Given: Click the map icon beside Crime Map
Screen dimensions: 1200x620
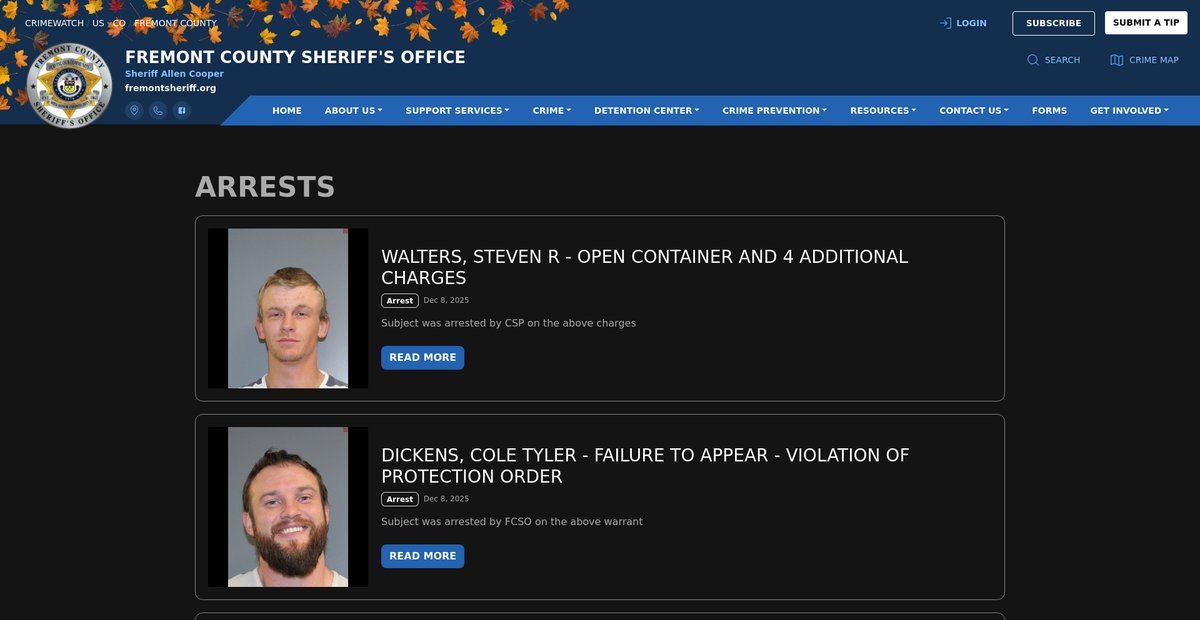Looking at the screenshot, I should (1117, 60).
